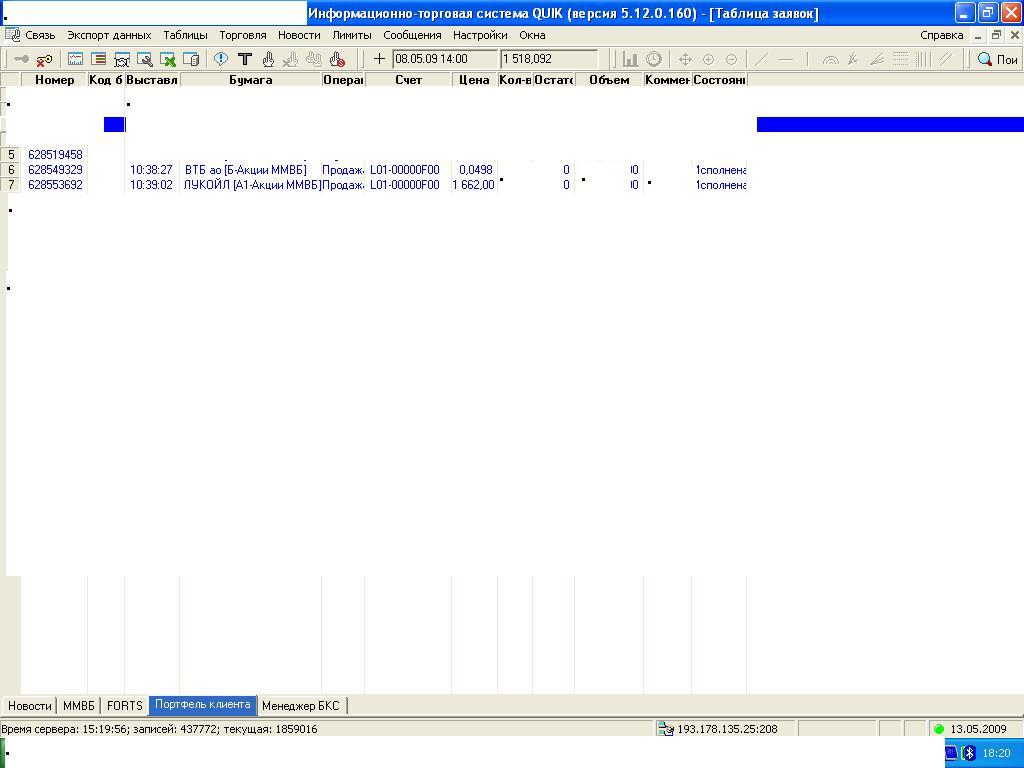Click the striped table list icon
This screenshot has height=768, width=1024.
[x=99, y=59]
